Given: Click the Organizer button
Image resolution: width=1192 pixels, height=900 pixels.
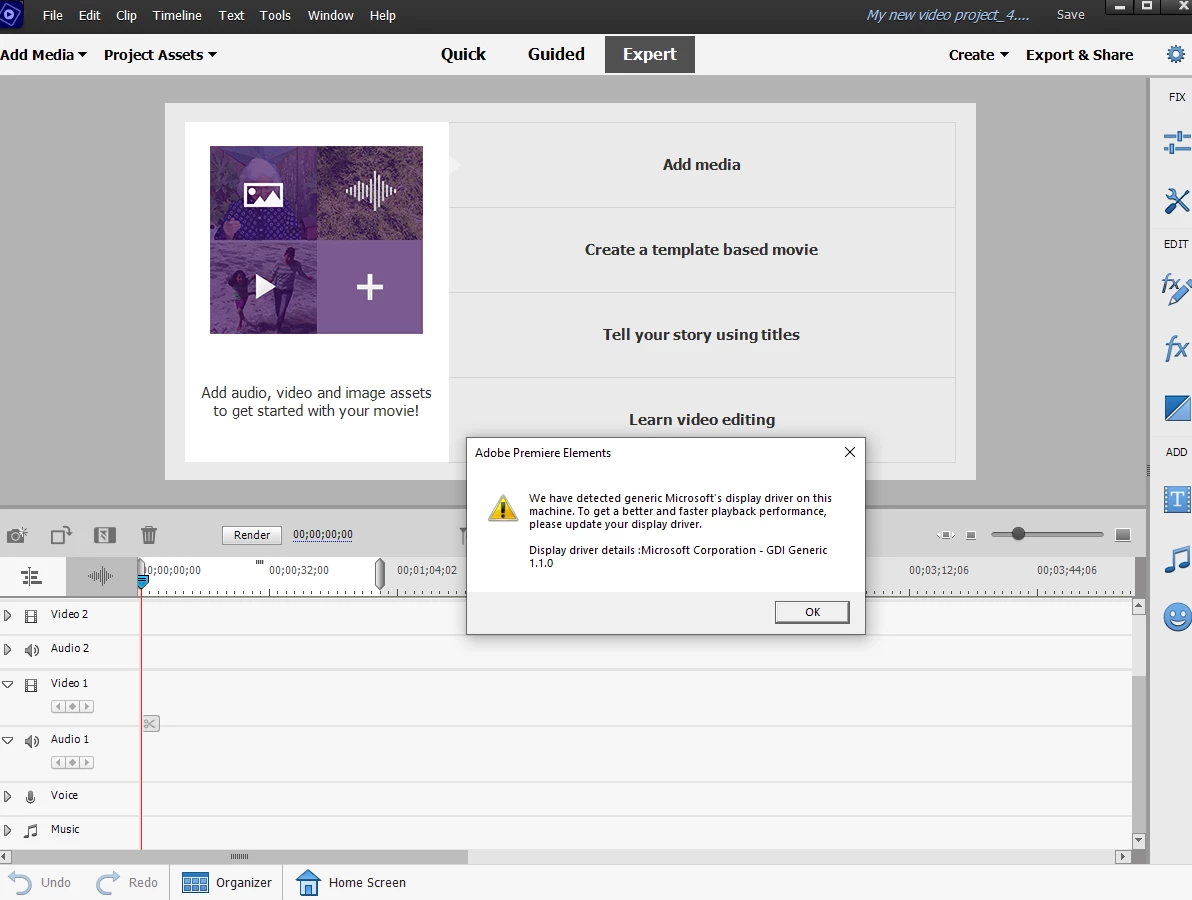Looking at the screenshot, I should coord(227,883).
